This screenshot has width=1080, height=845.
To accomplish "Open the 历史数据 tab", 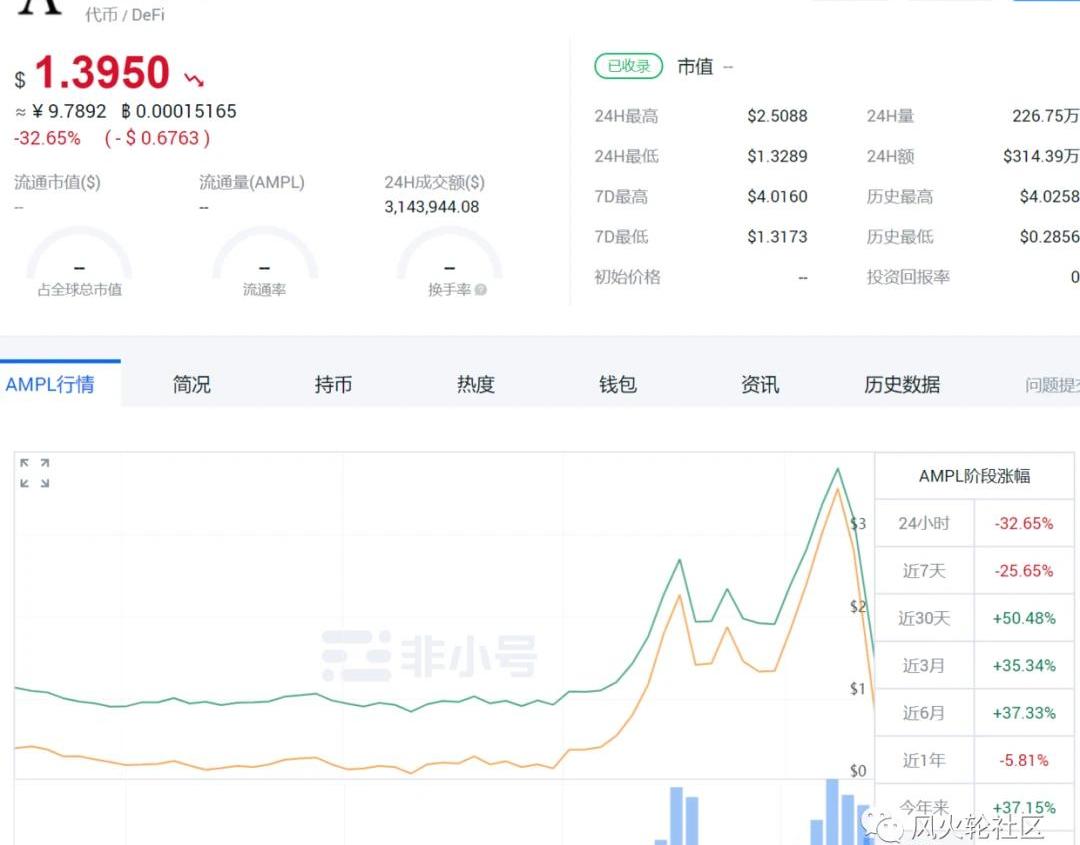I will 902,384.
